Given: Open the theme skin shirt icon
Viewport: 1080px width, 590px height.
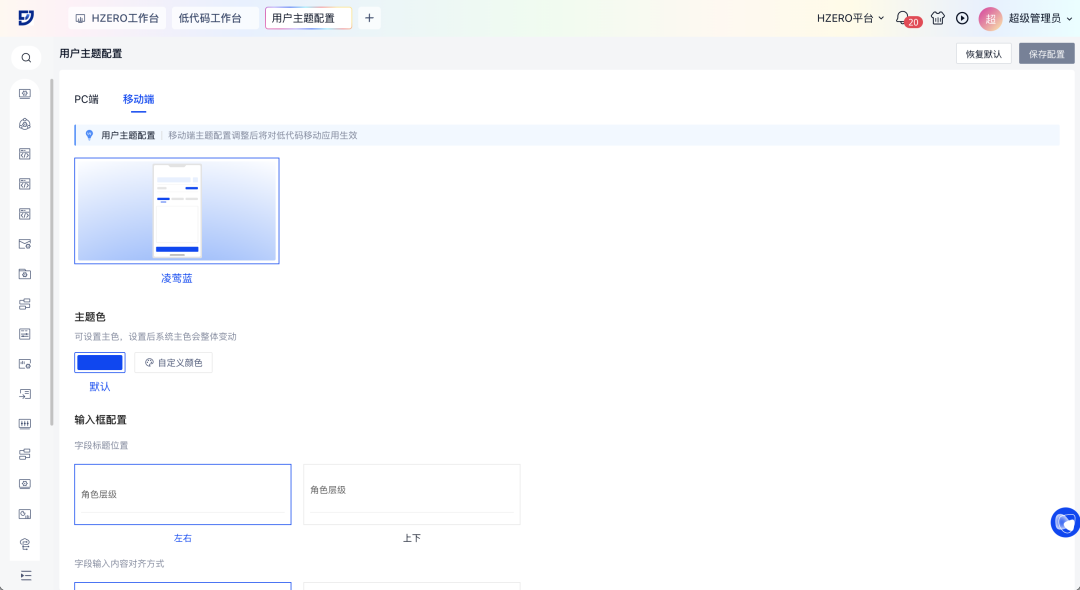Looking at the screenshot, I should click(x=937, y=18).
